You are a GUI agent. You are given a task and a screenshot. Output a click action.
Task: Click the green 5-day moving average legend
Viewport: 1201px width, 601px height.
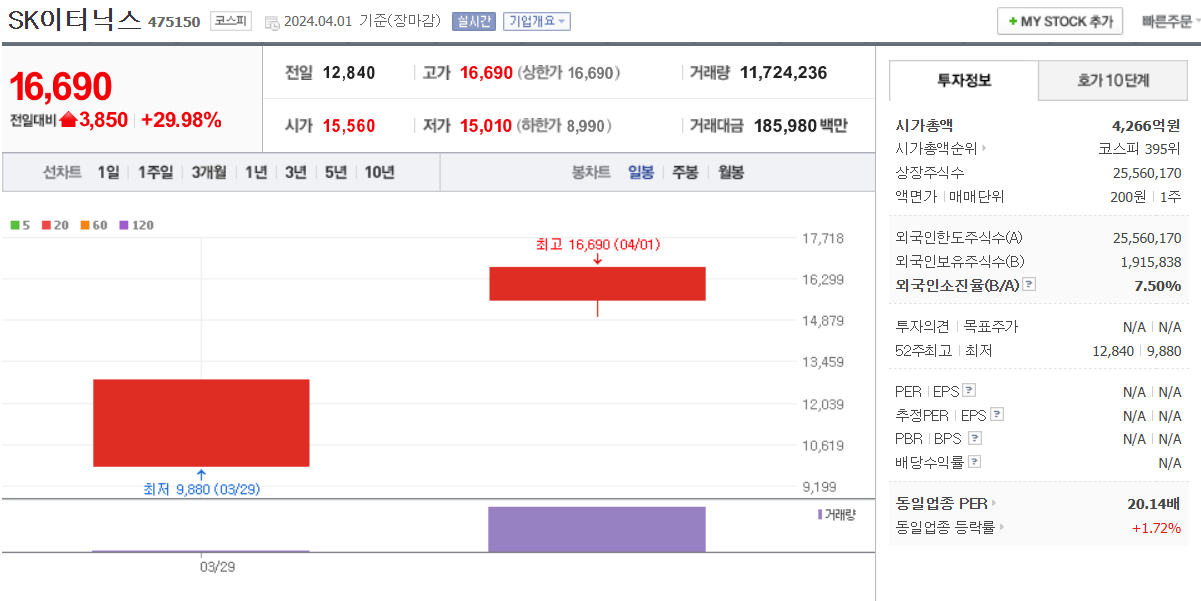tap(20, 225)
